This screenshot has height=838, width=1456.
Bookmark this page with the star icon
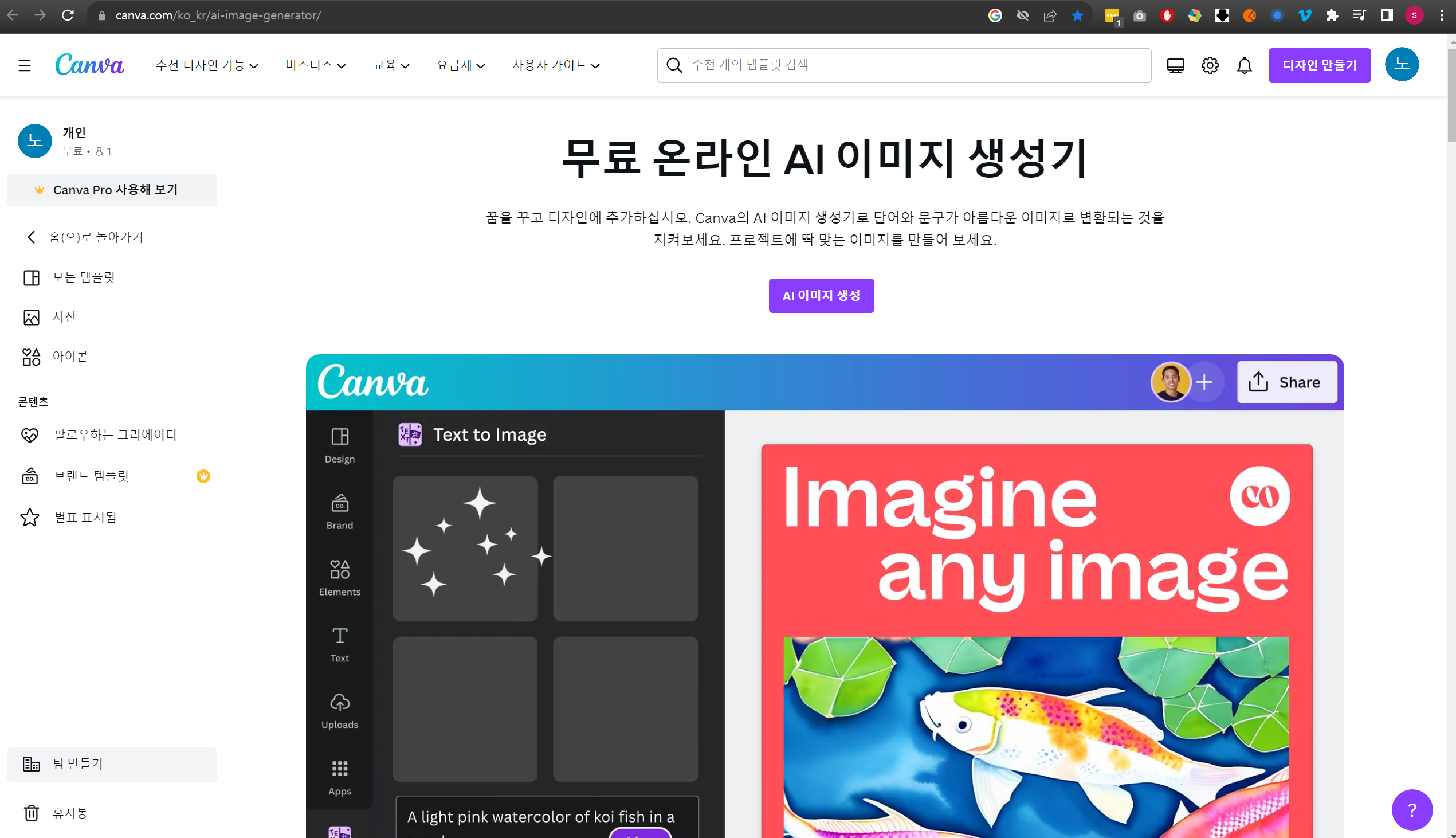point(1077,15)
